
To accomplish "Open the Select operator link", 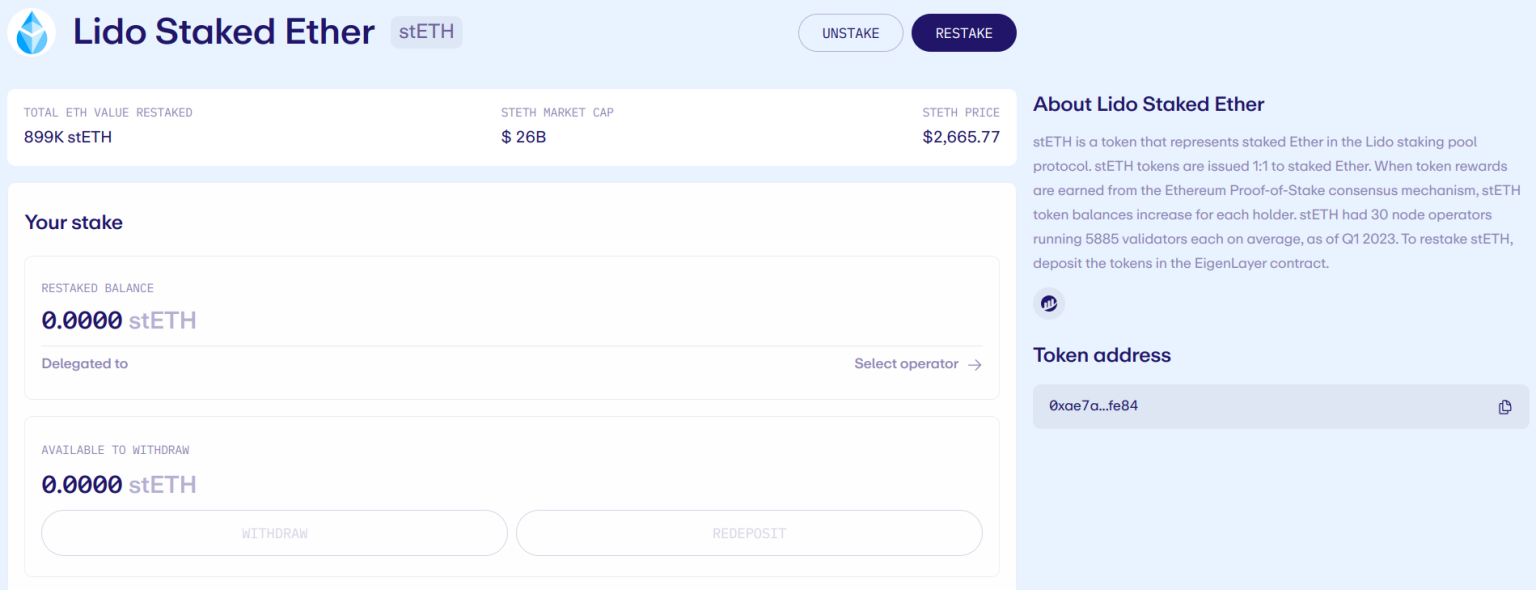I will (906, 364).
